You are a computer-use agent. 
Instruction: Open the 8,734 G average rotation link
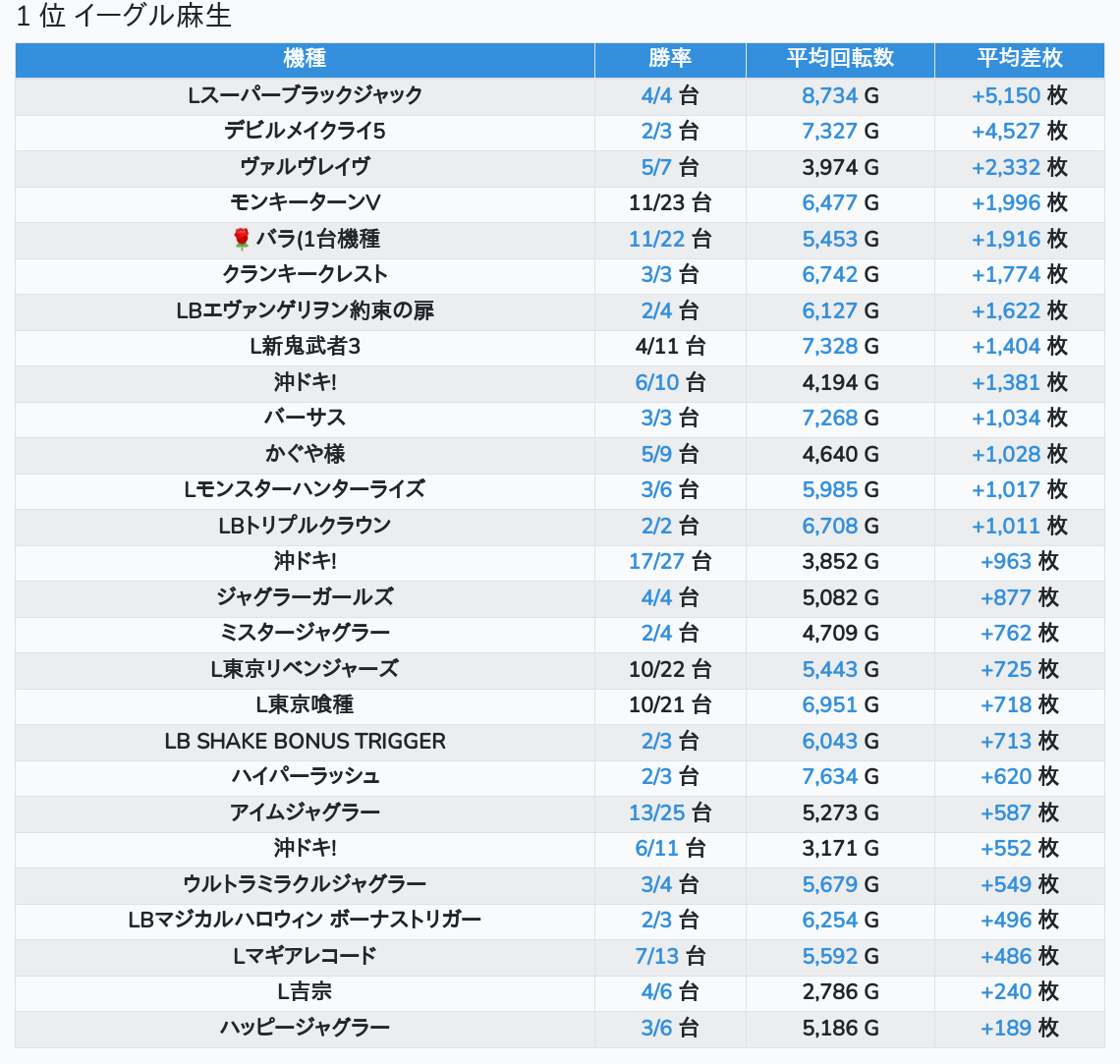point(830,95)
